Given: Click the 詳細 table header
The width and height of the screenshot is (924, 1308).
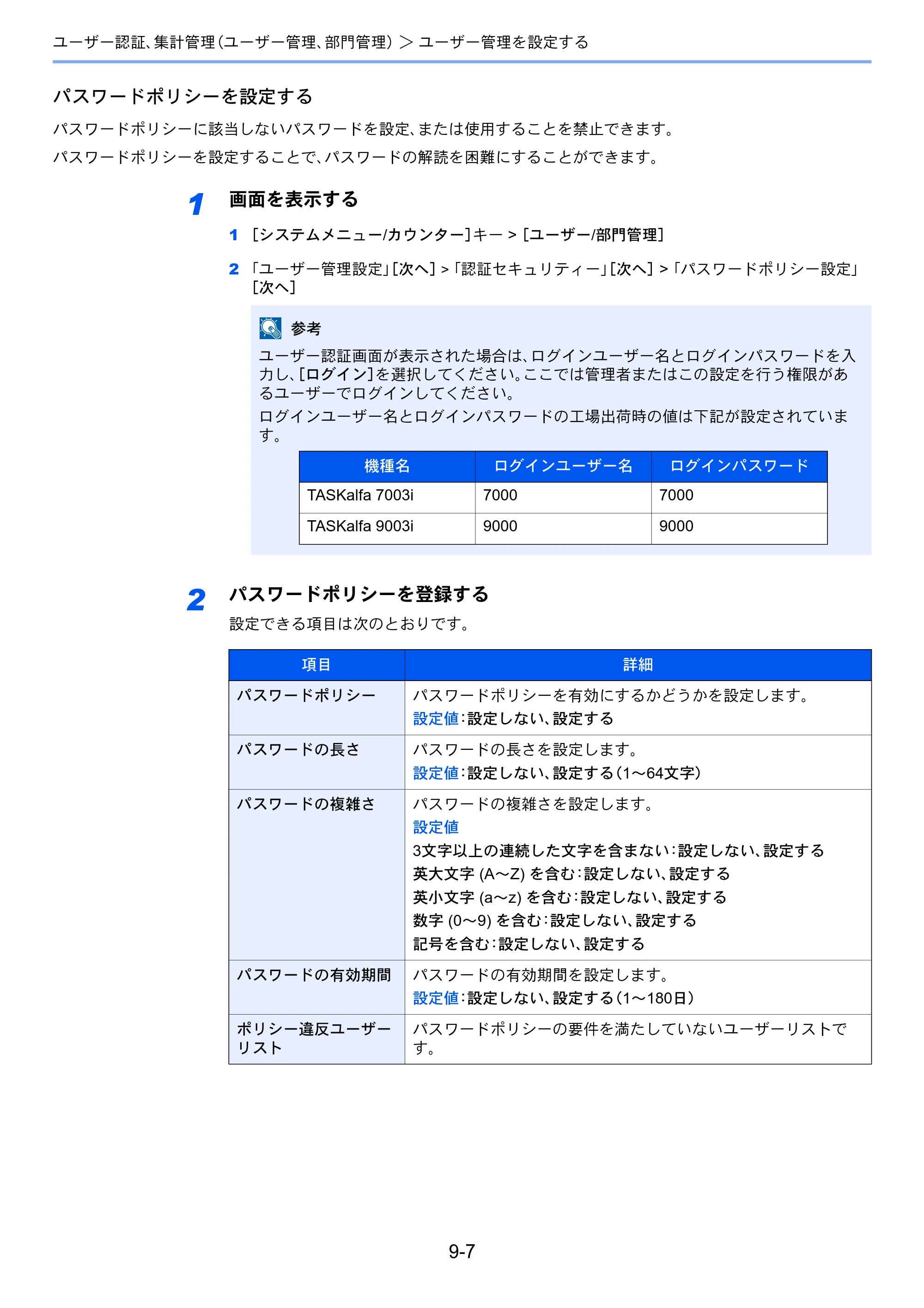Looking at the screenshot, I should [x=638, y=665].
